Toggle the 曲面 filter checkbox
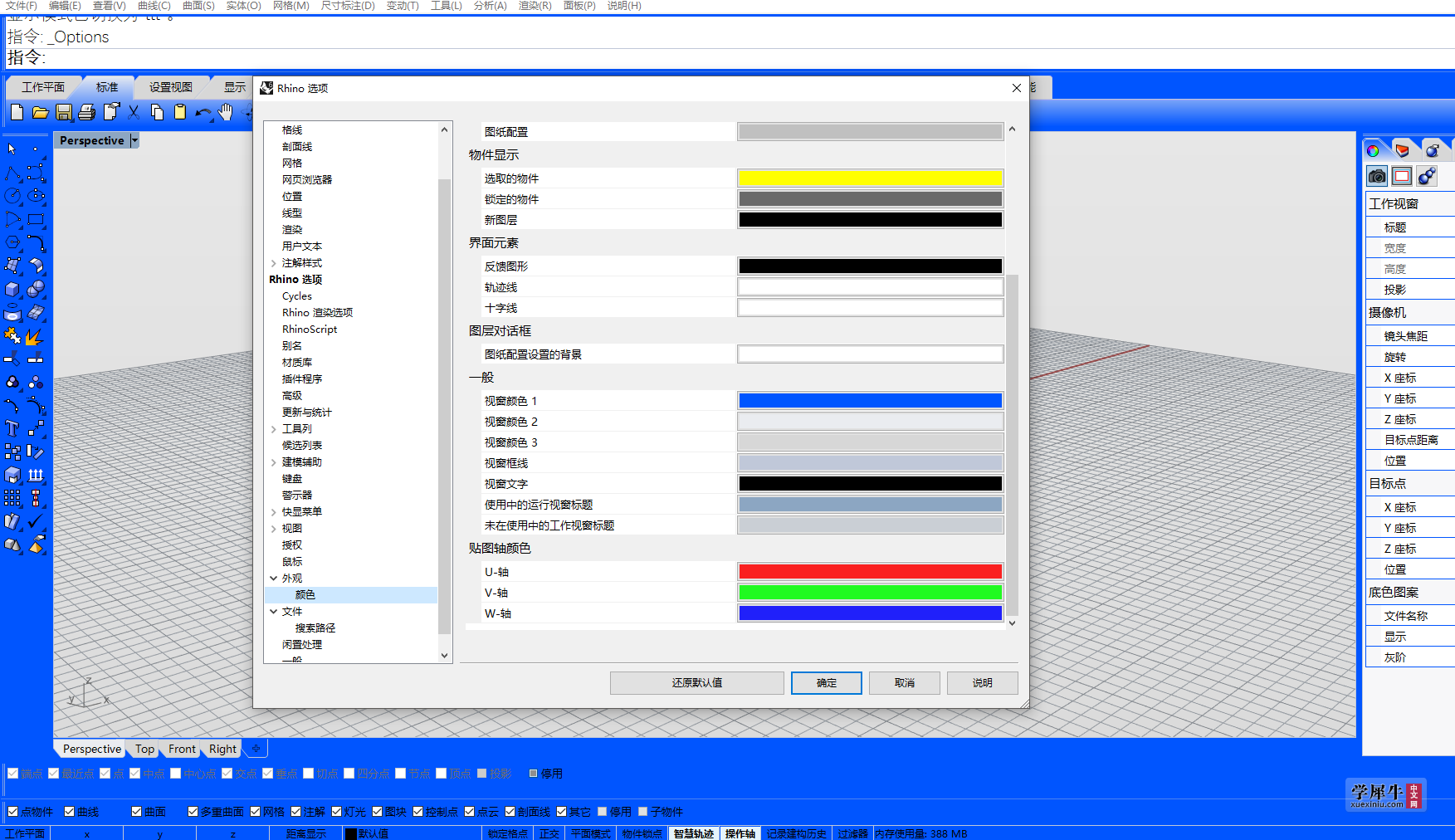Viewport: 1455px width, 840px height. 136,812
